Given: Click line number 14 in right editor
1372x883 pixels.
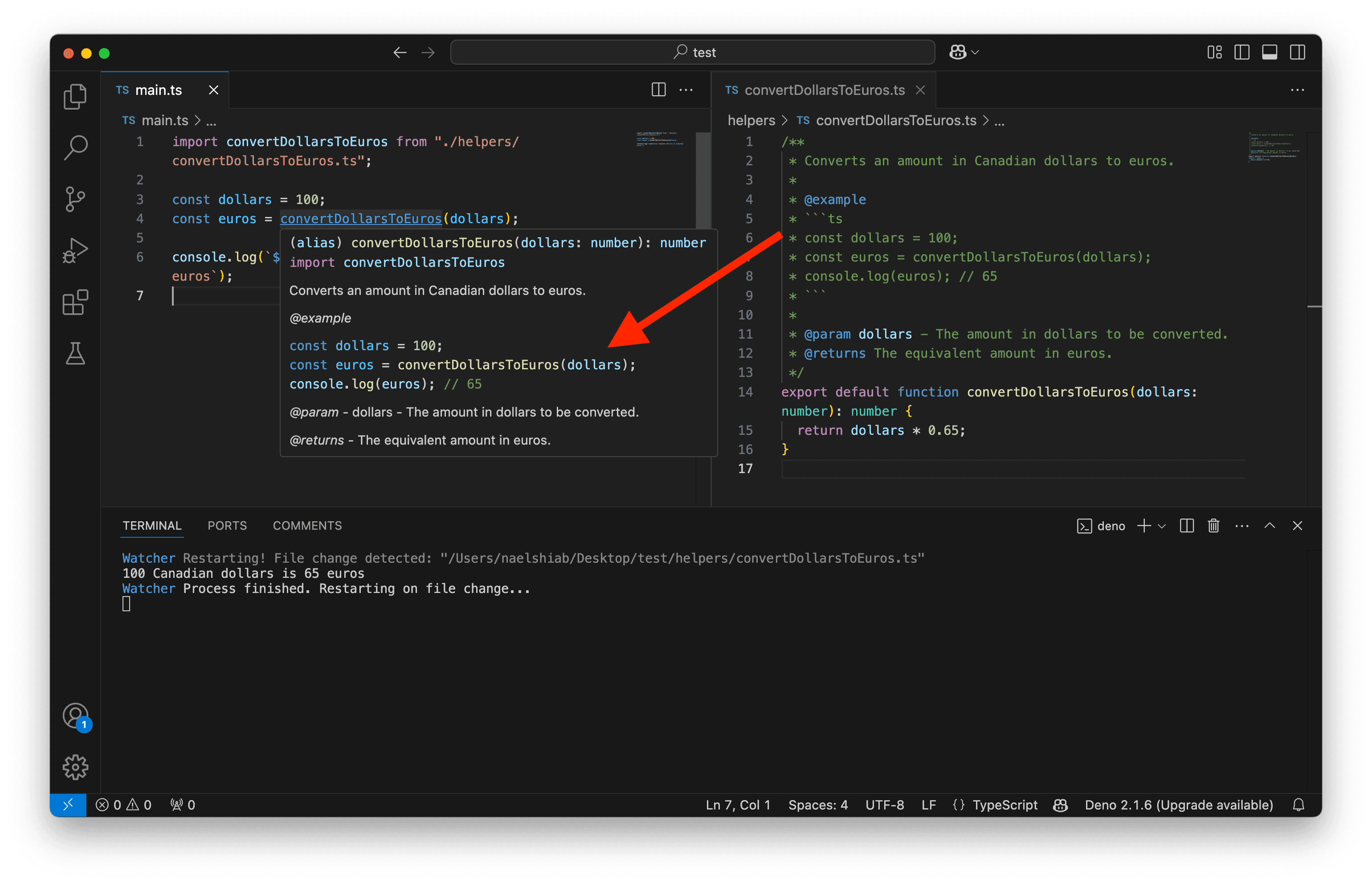Looking at the screenshot, I should [x=745, y=392].
